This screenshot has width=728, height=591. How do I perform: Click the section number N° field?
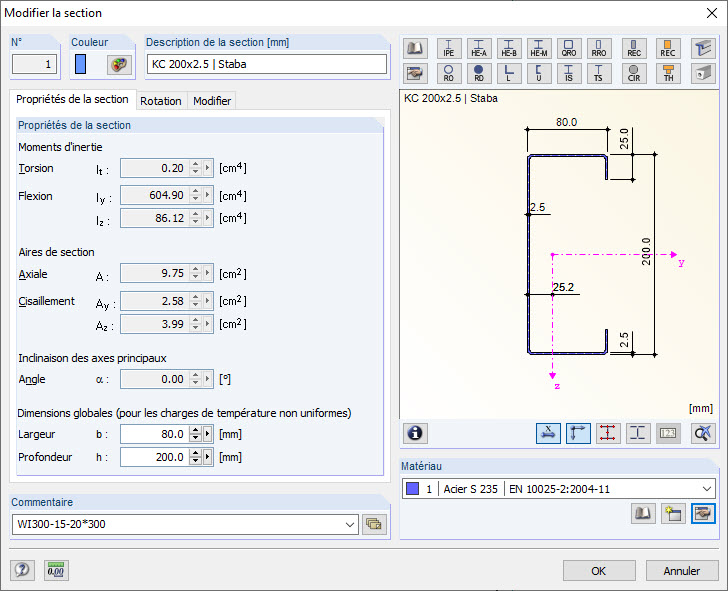point(34,64)
